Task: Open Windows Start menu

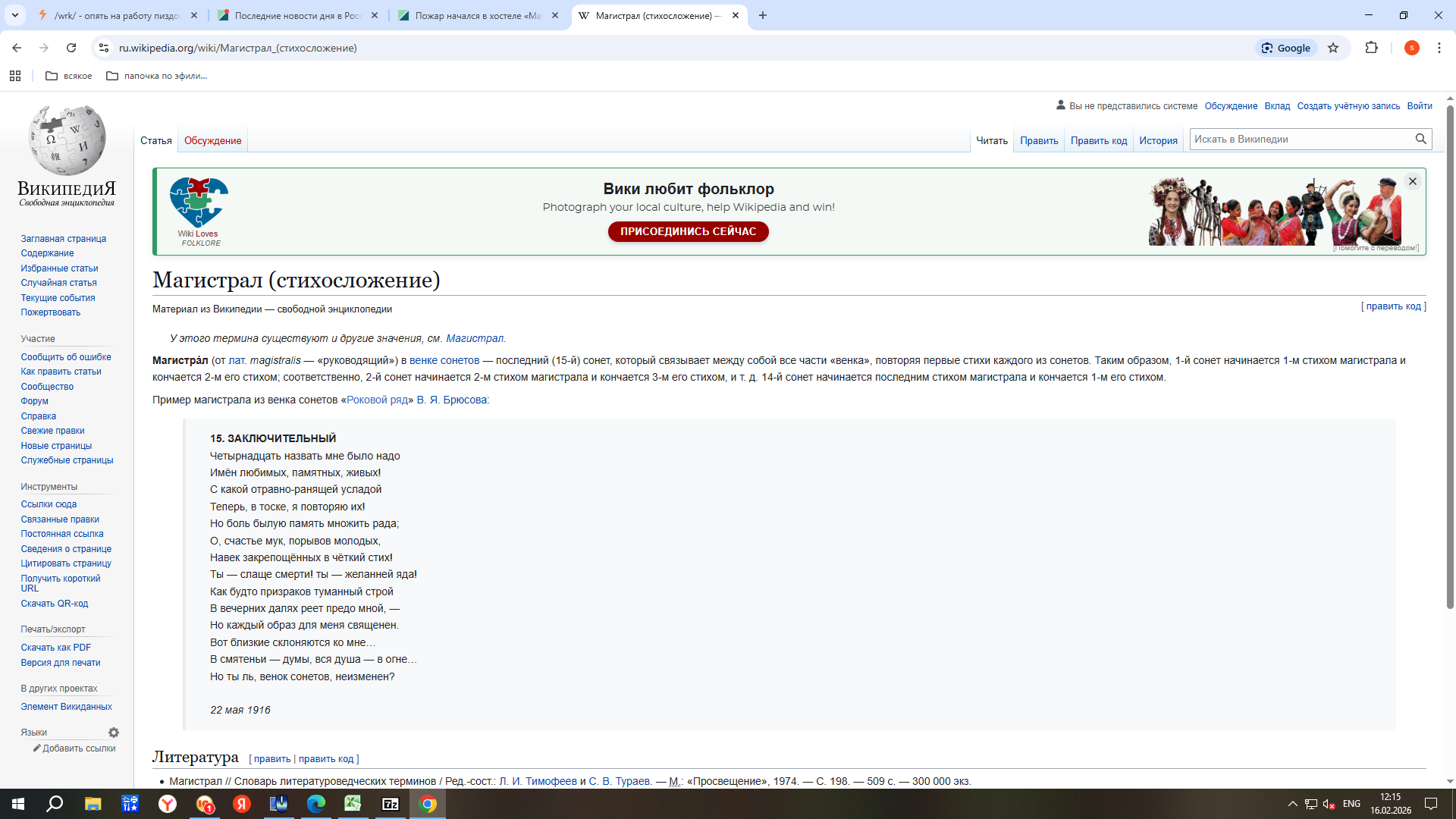Action: (x=18, y=804)
